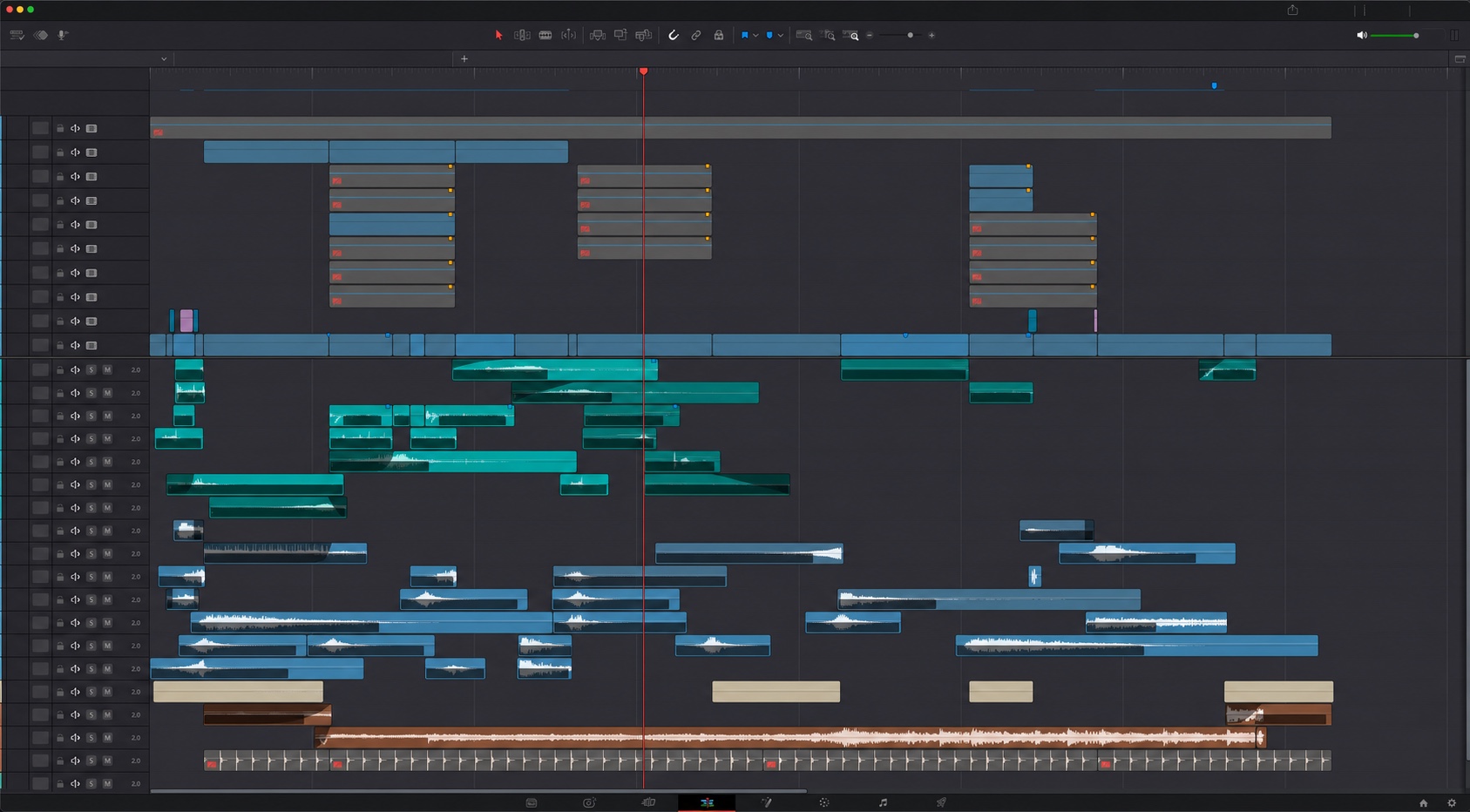Click the red playhead handle on ruler

coord(643,71)
